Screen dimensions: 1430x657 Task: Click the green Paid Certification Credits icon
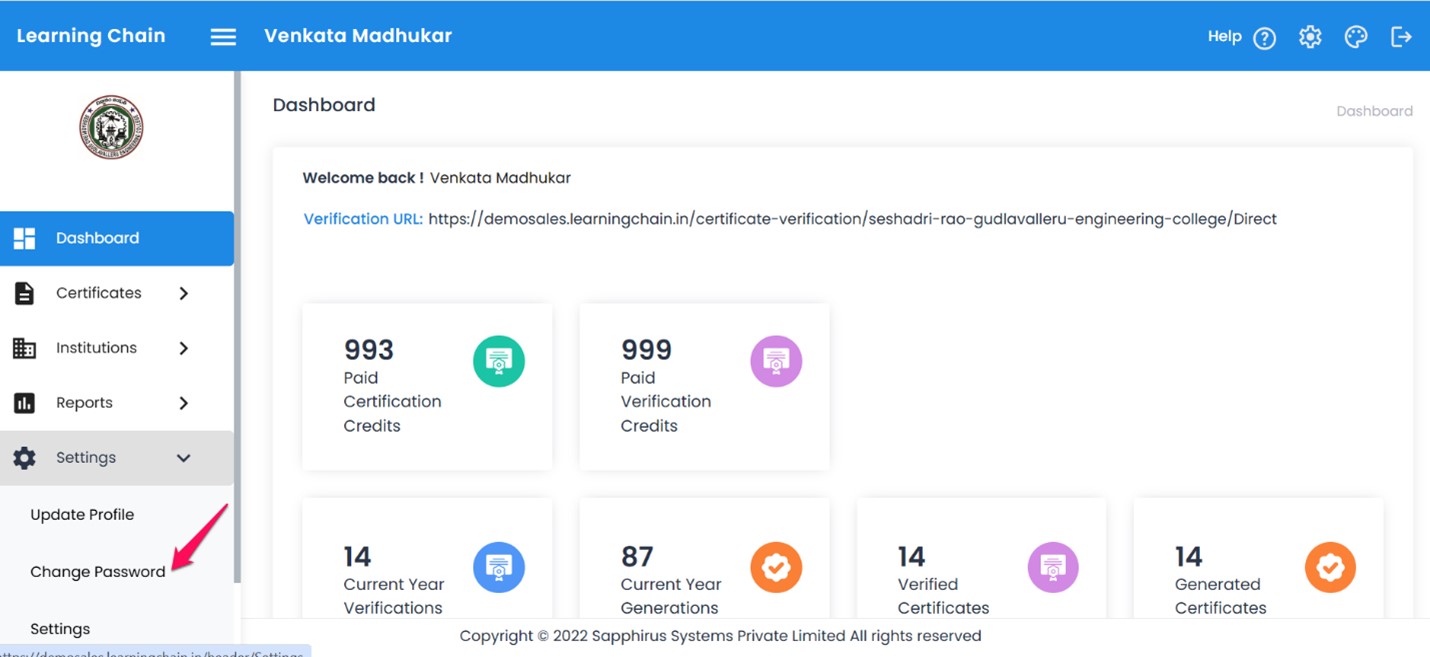point(498,361)
